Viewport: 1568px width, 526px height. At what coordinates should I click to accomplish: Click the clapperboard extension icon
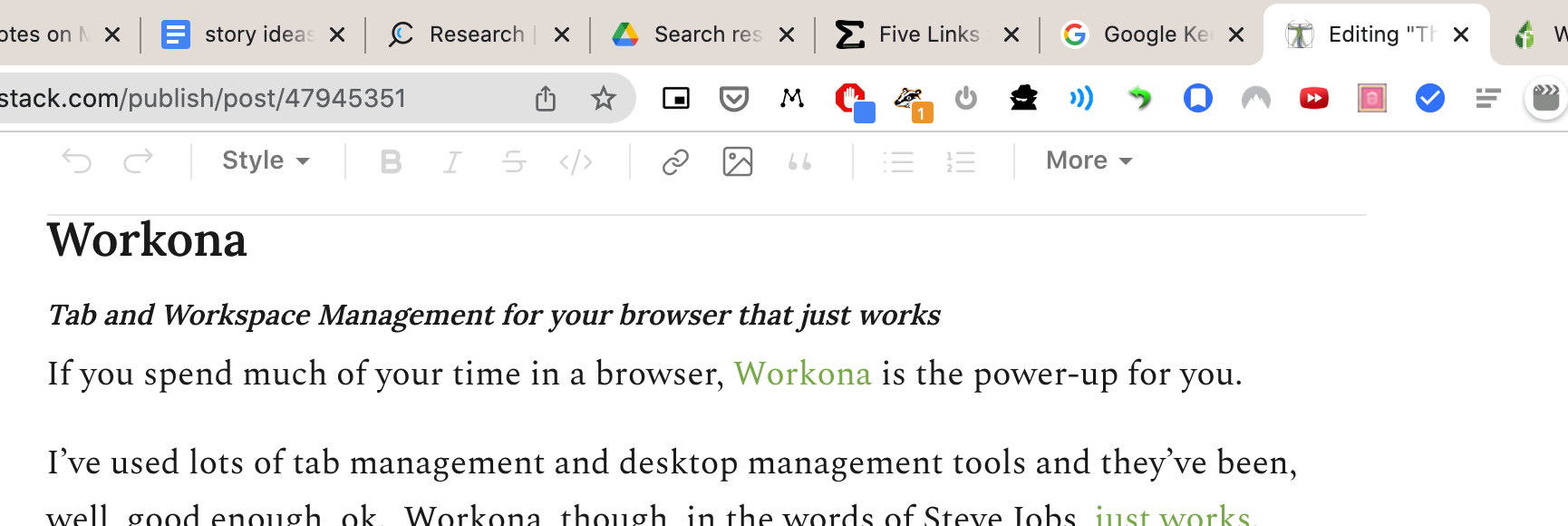coord(1546,98)
